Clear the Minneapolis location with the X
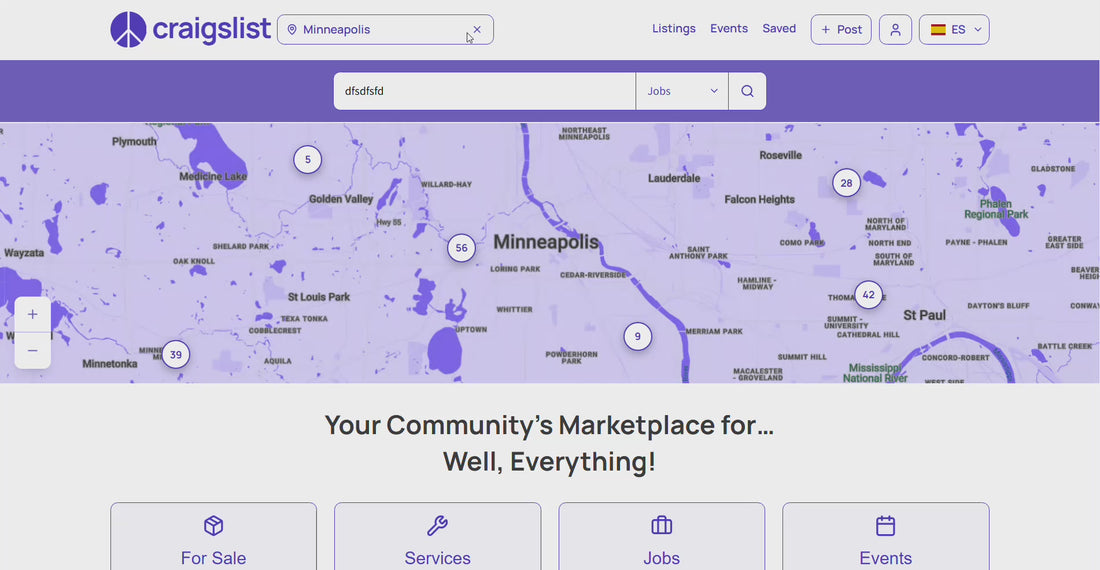Viewport: 1100px width, 570px height. click(477, 29)
